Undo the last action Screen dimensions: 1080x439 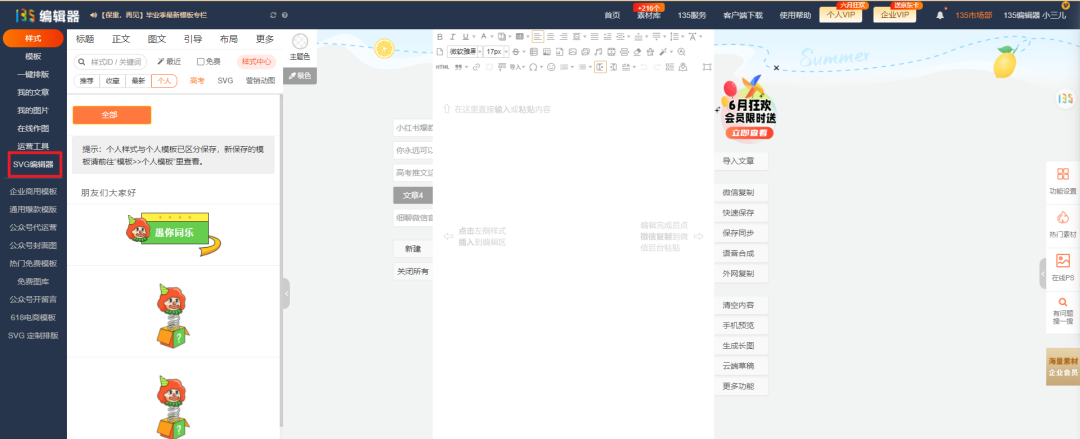pyautogui.click(x=643, y=67)
